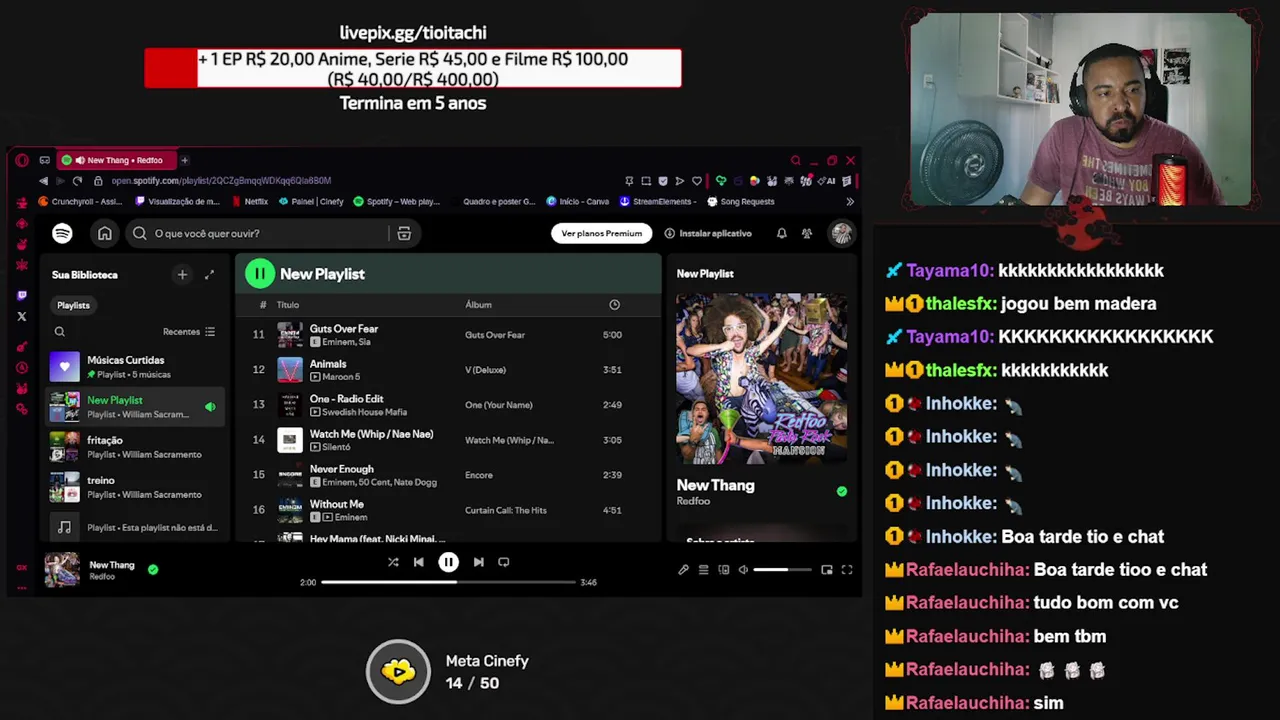Viewport: 1280px width, 720px height.
Task: Sort by duration clock column header
Action: (614, 305)
